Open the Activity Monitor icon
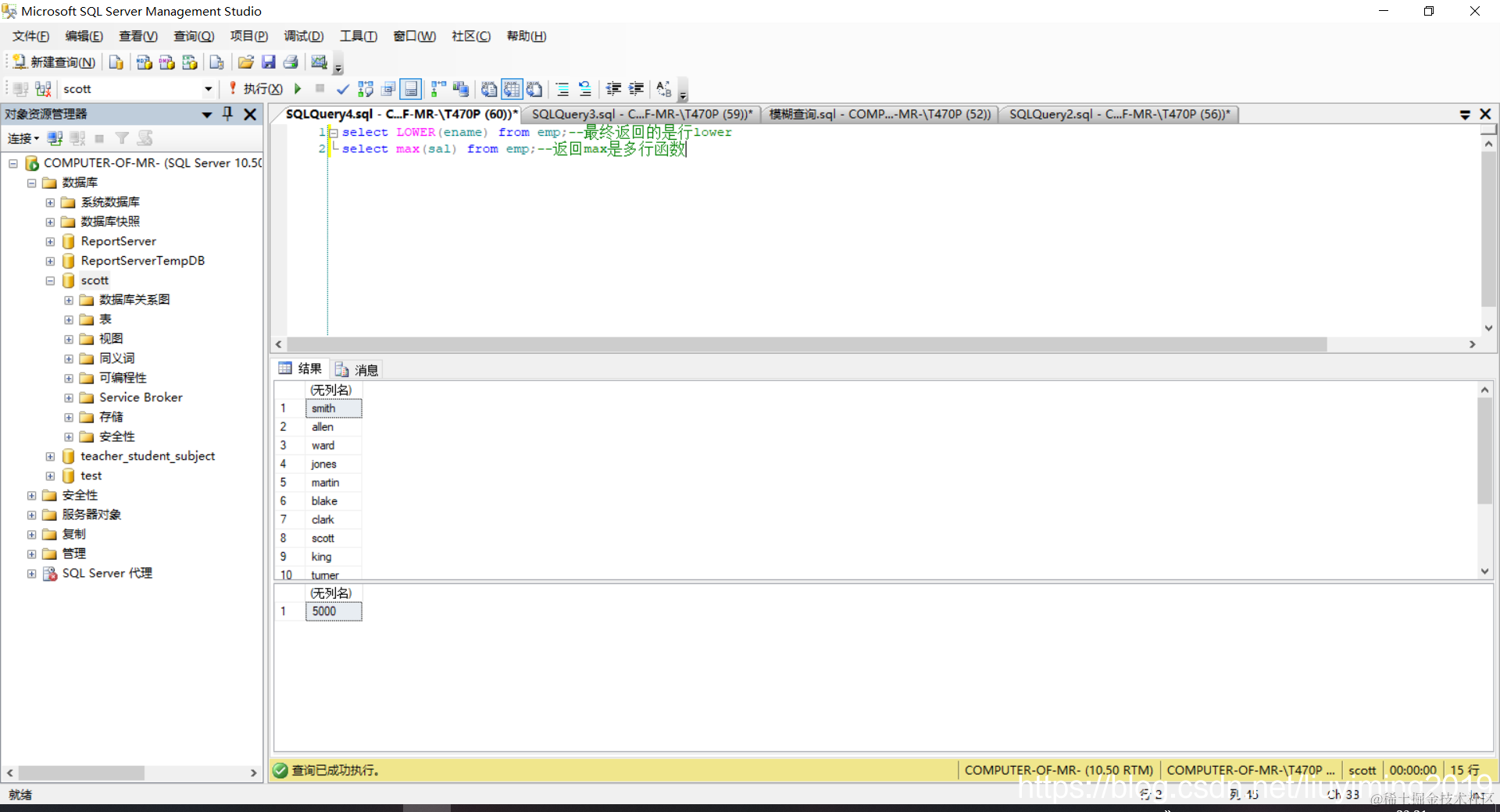 click(x=319, y=62)
